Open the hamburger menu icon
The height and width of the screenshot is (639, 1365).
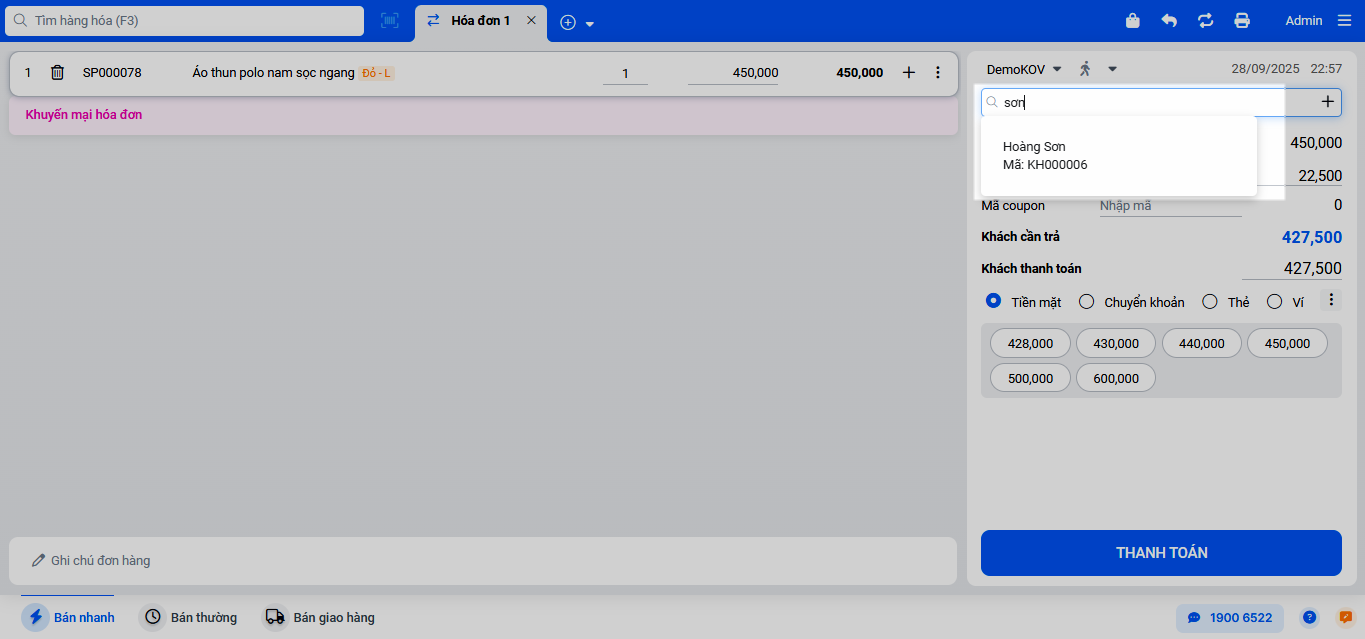(1343, 20)
